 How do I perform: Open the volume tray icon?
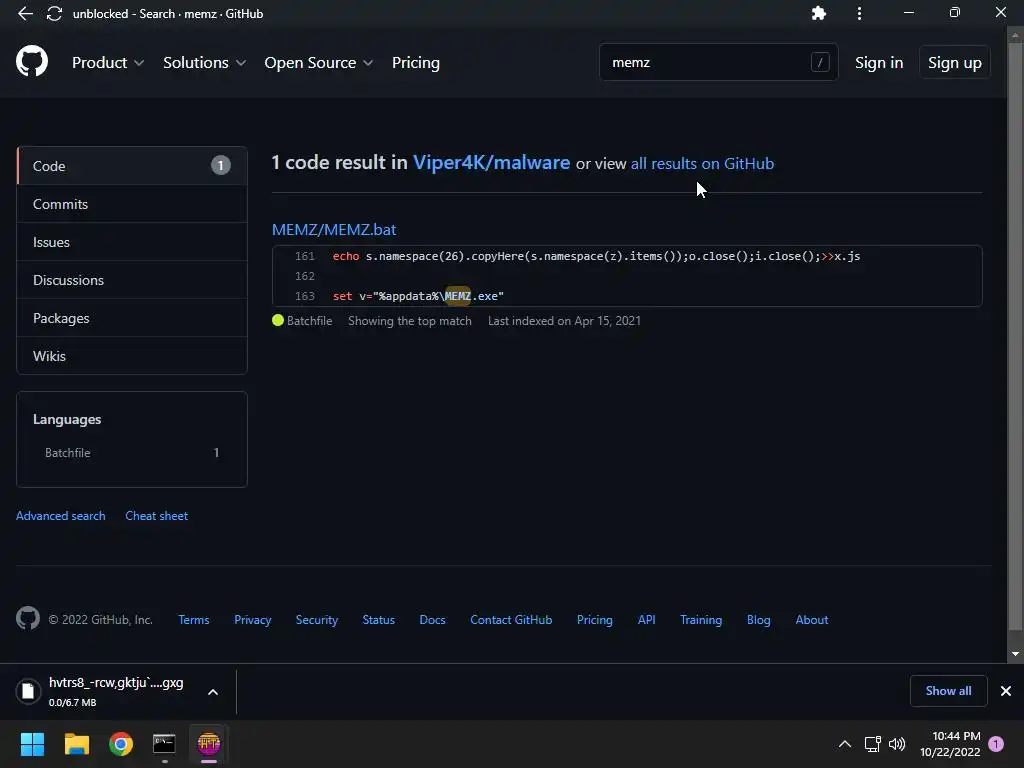tap(897, 744)
